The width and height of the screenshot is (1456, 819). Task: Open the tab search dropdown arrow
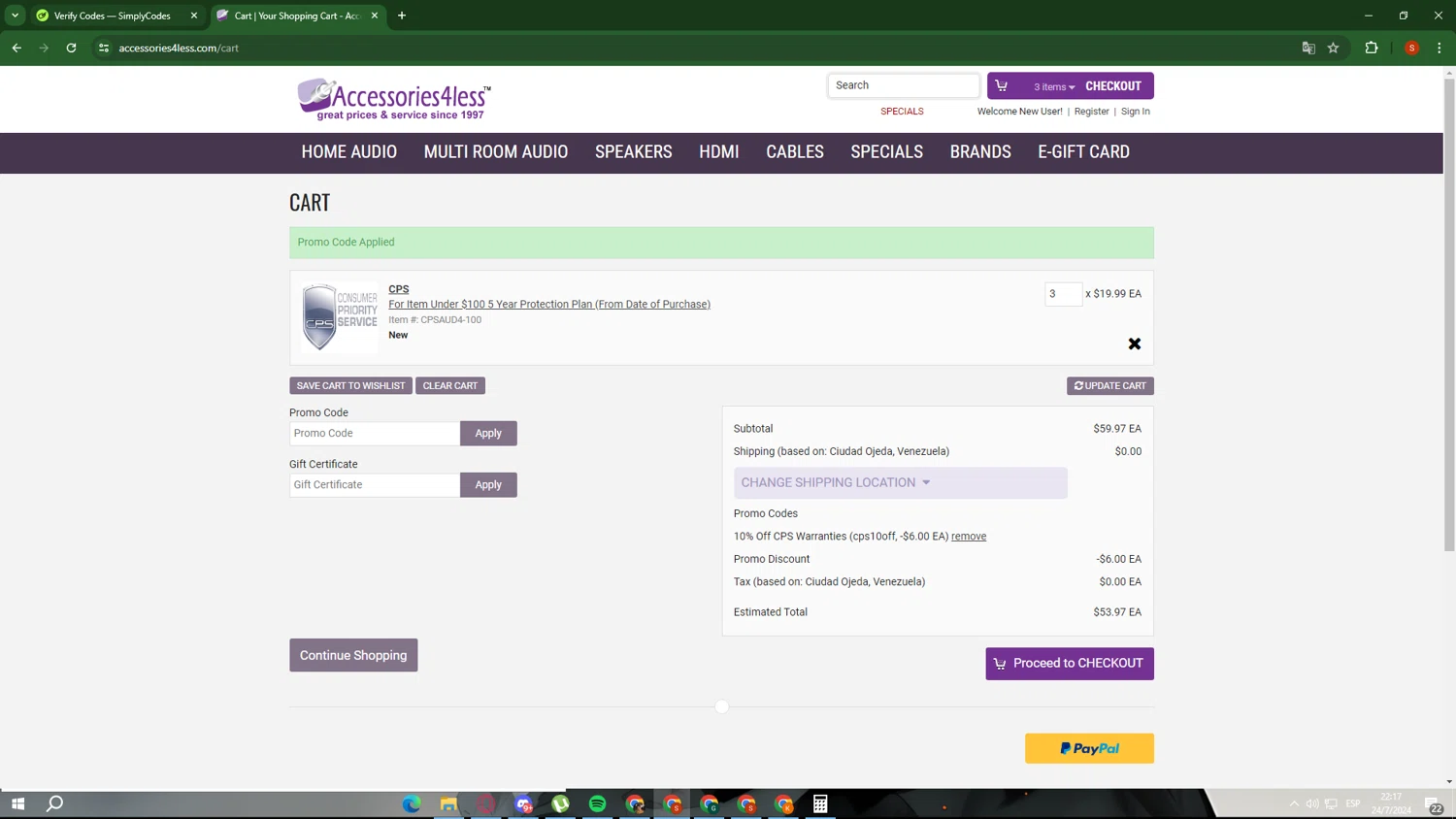(x=16, y=16)
